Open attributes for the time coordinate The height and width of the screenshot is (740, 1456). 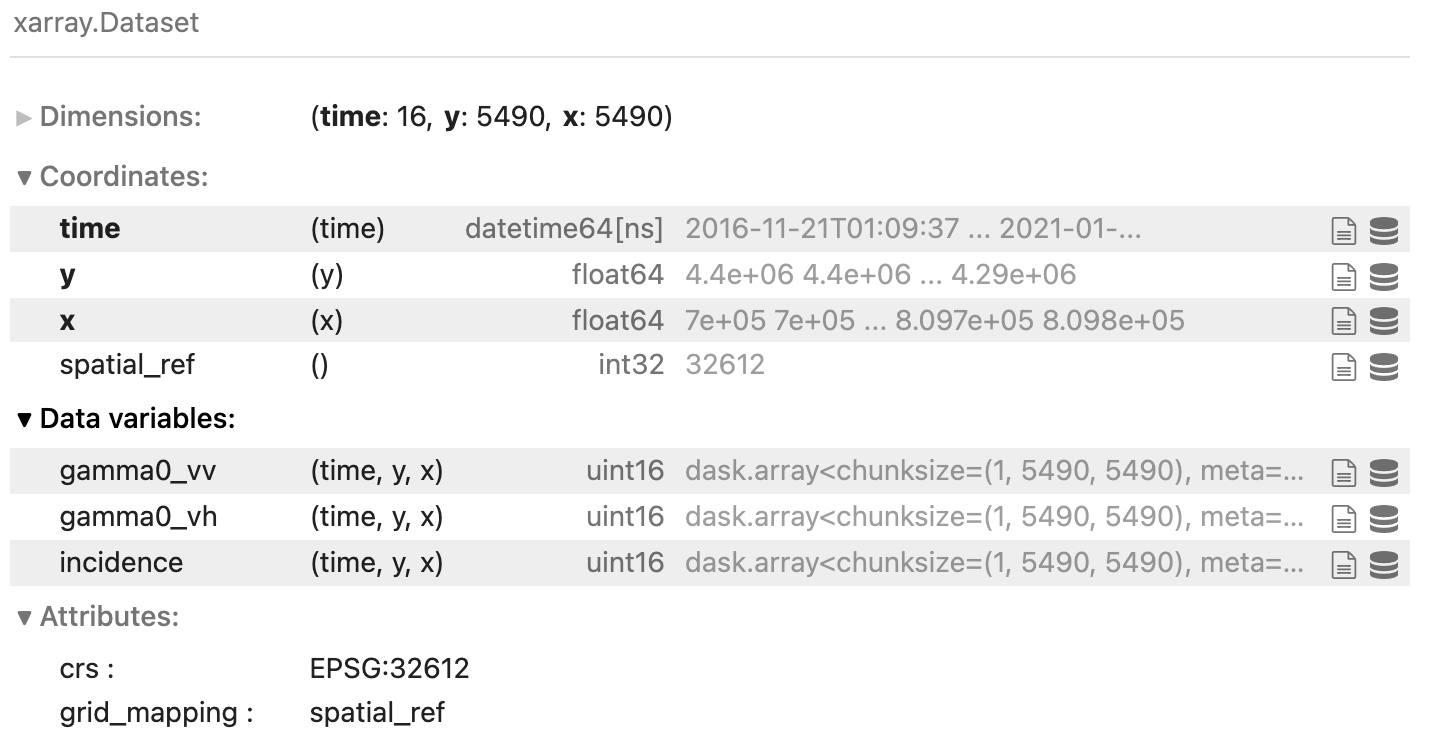point(1346,229)
